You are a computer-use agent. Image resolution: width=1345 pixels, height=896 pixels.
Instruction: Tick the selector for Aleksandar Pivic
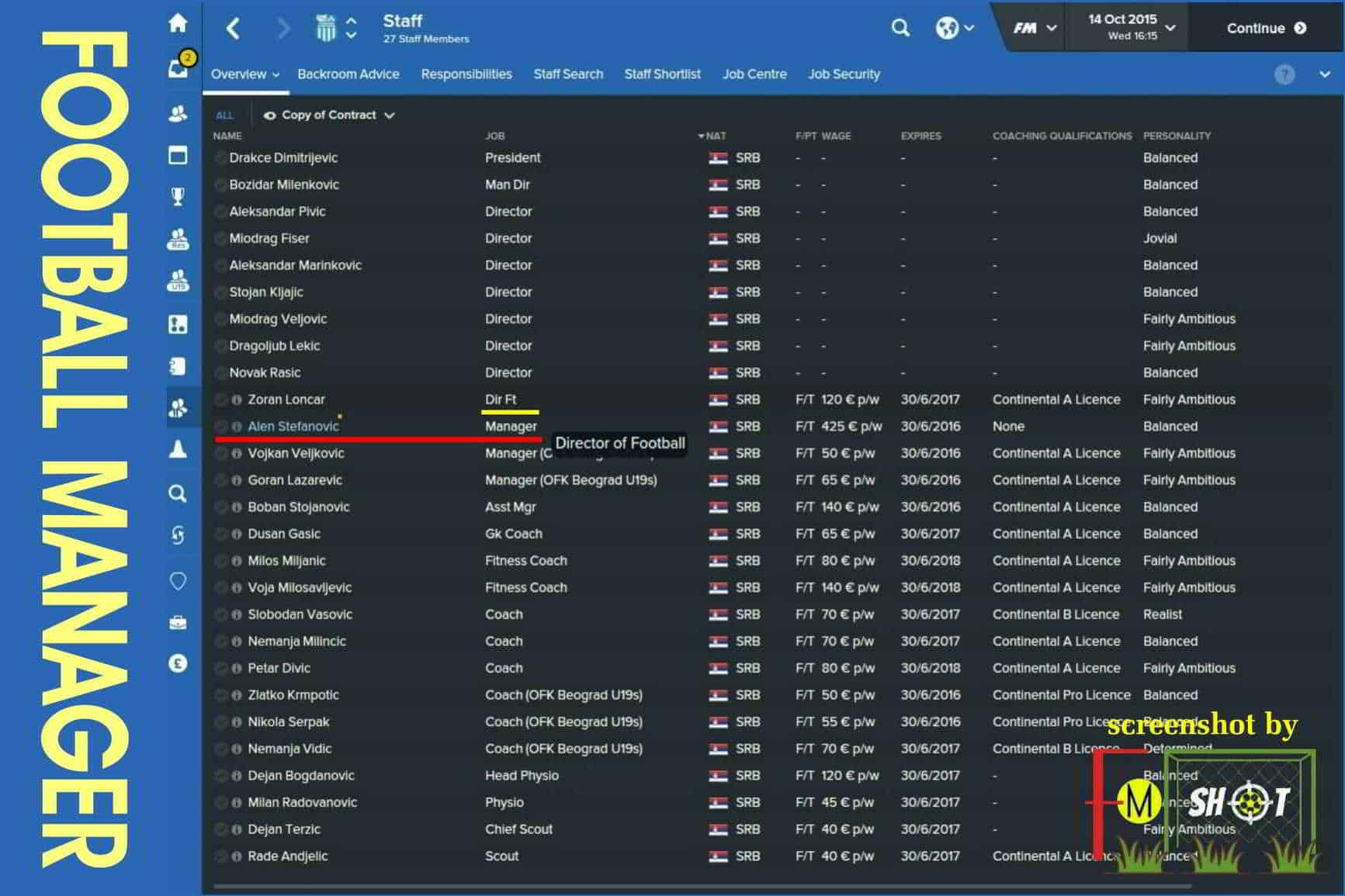click(x=221, y=212)
